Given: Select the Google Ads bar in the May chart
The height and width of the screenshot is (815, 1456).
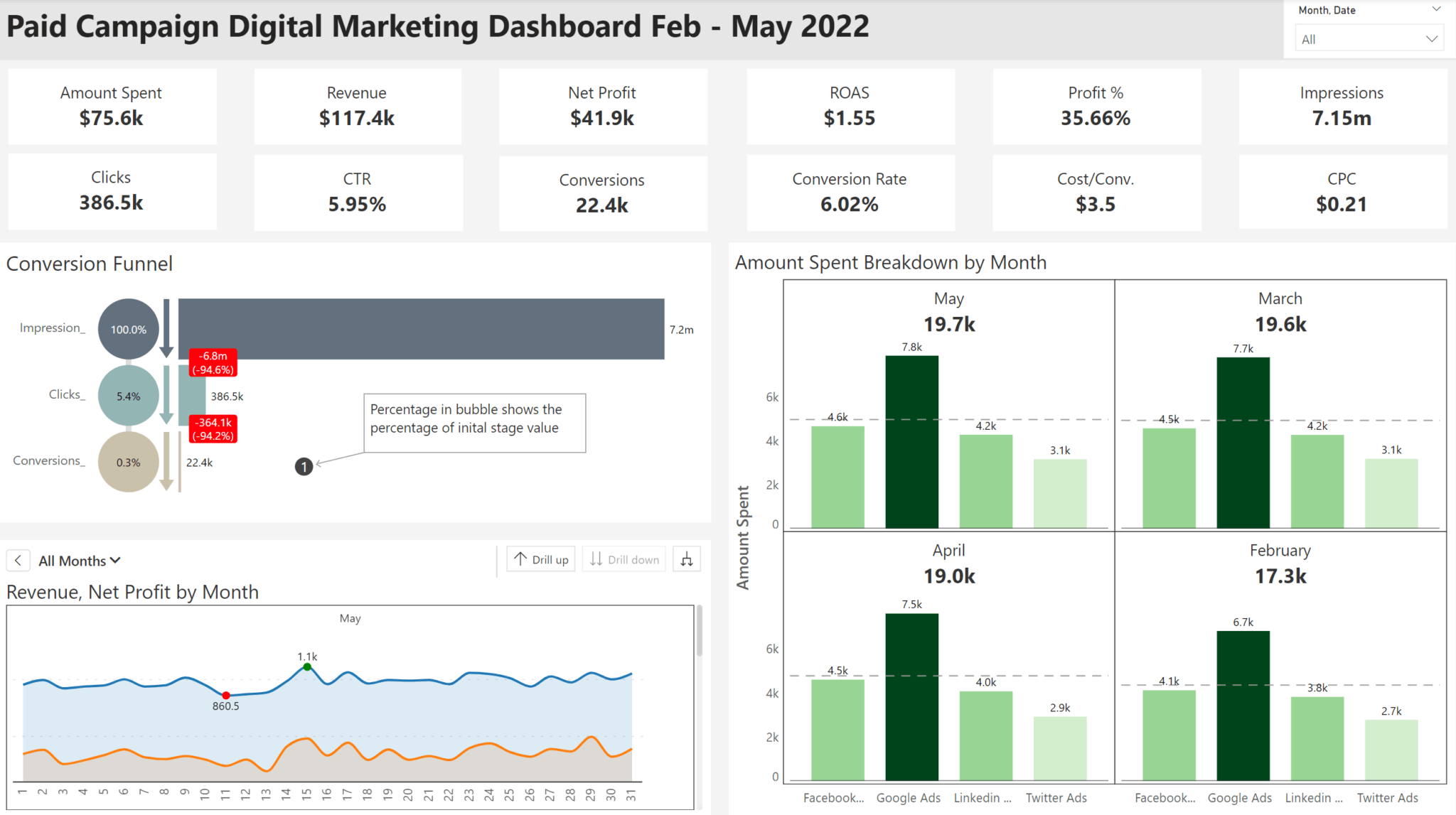Looking at the screenshot, I should coord(912,441).
